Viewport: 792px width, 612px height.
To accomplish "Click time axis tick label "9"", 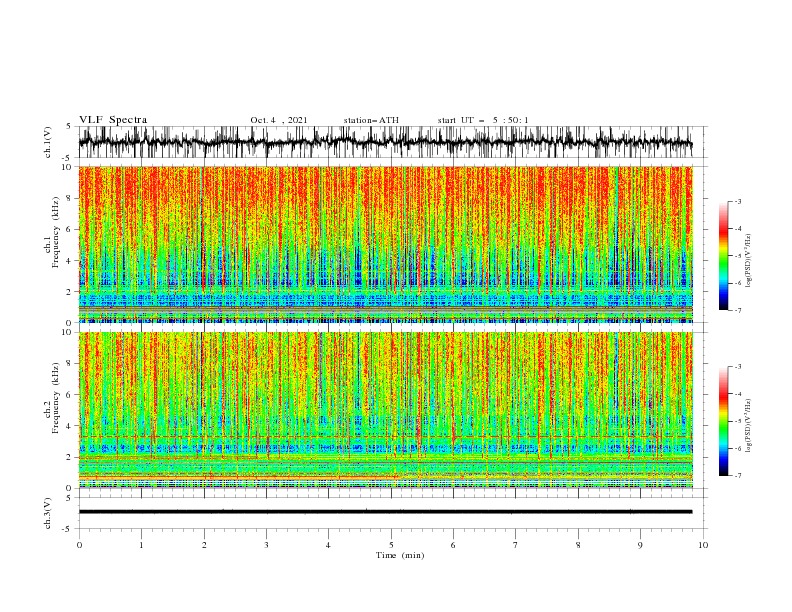I will click(x=640, y=545).
